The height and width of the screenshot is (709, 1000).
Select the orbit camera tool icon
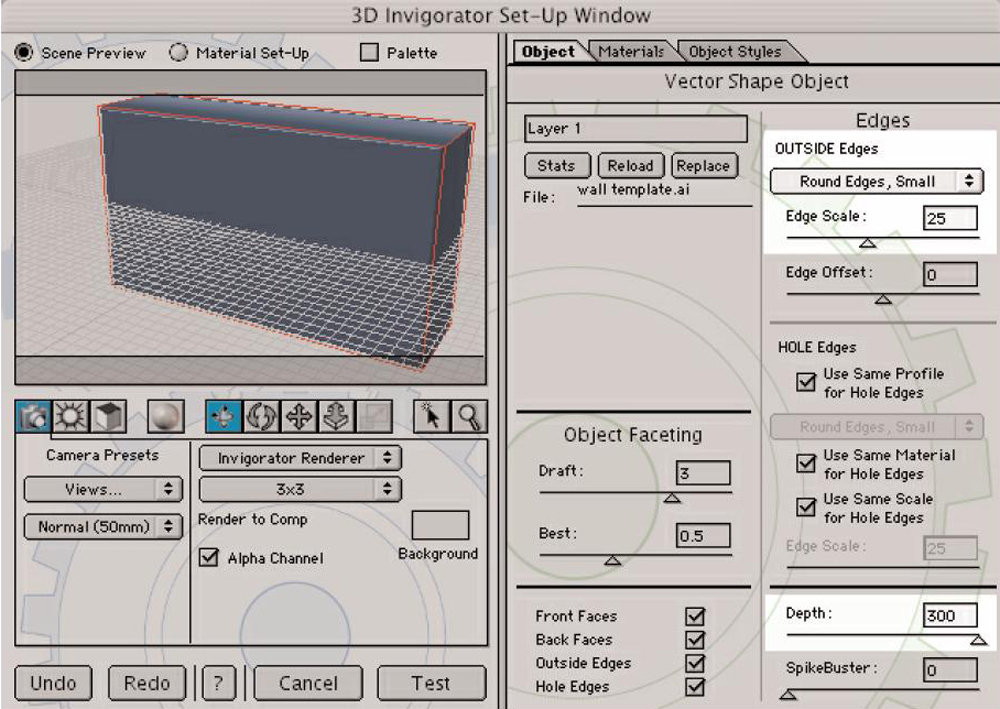(x=223, y=417)
